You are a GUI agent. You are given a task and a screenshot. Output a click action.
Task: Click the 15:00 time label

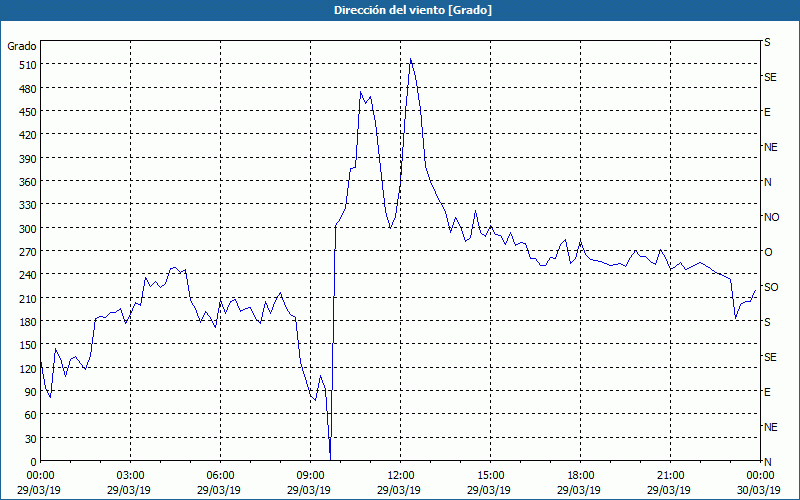tap(490, 476)
